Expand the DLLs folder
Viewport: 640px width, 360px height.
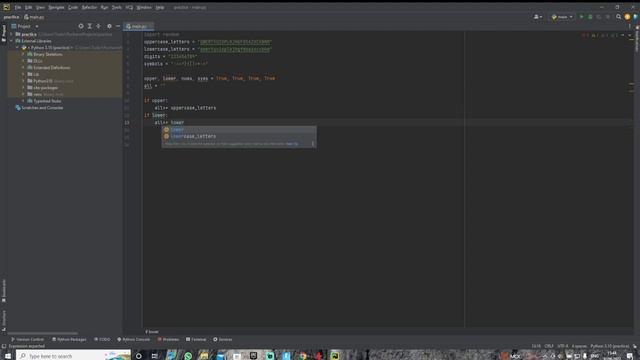[23, 61]
